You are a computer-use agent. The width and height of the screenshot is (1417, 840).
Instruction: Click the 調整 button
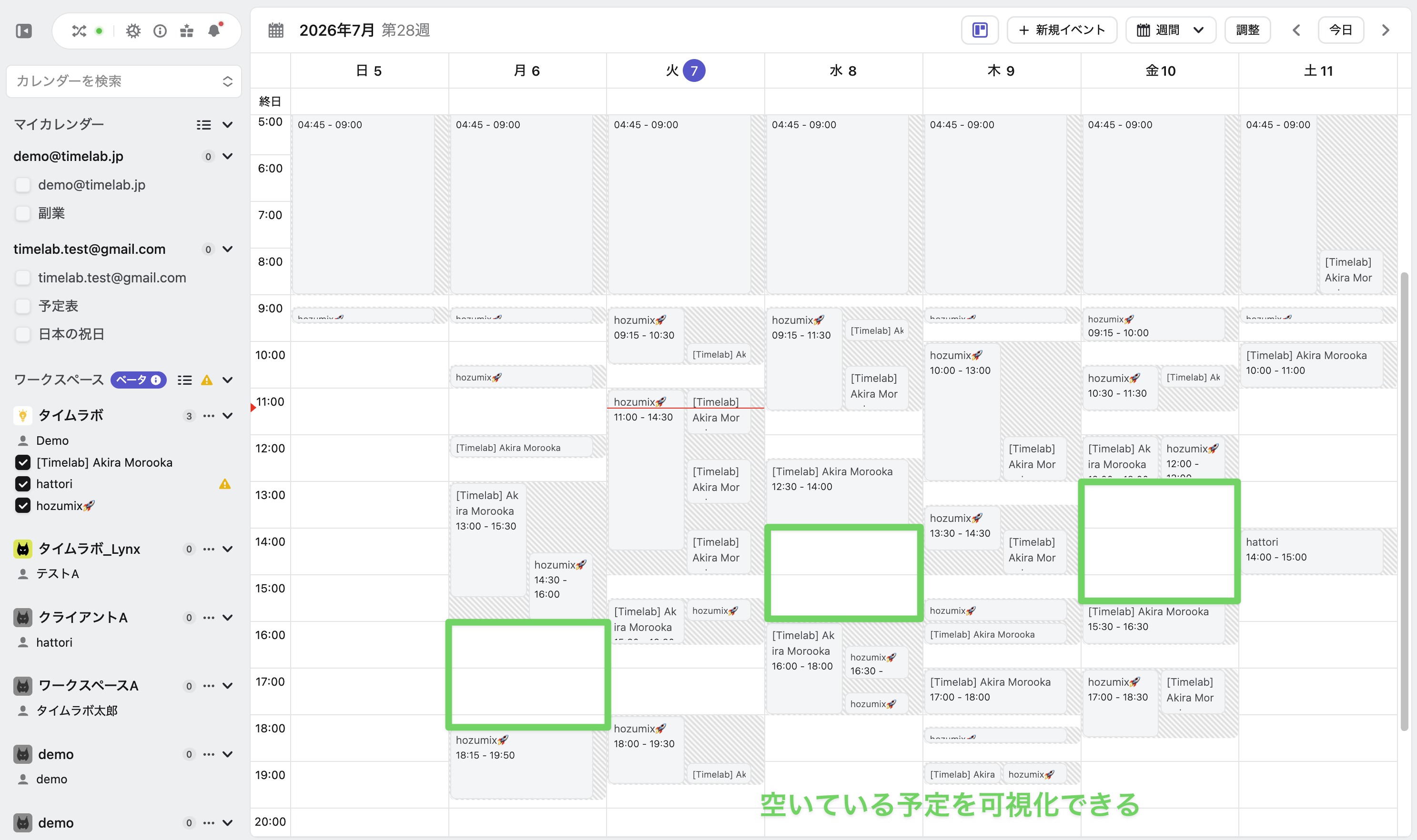click(1248, 30)
